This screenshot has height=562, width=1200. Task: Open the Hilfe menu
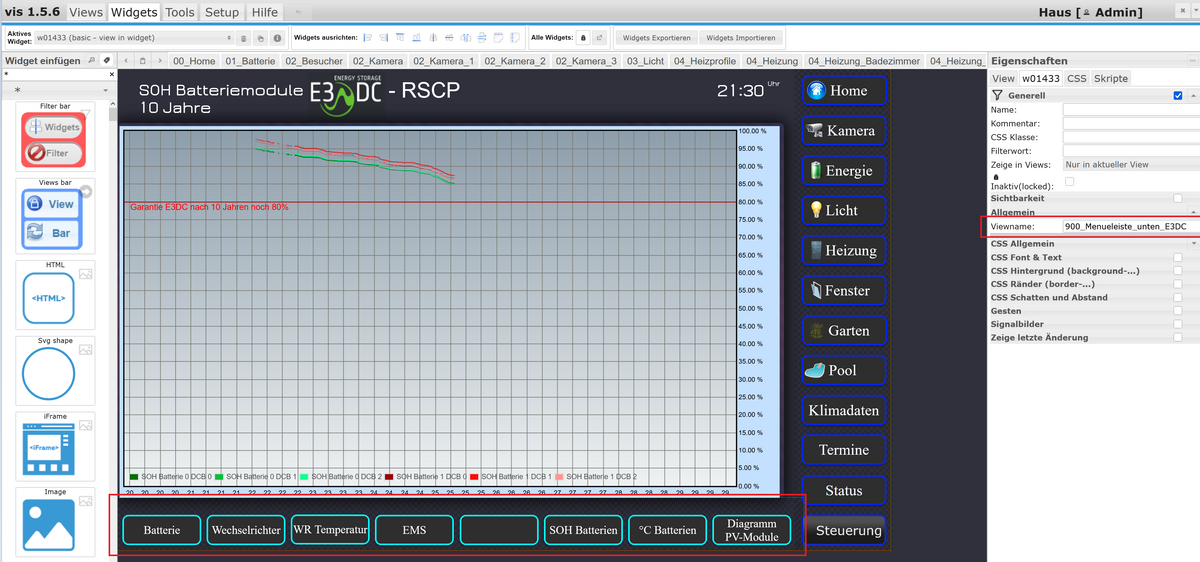pos(265,12)
